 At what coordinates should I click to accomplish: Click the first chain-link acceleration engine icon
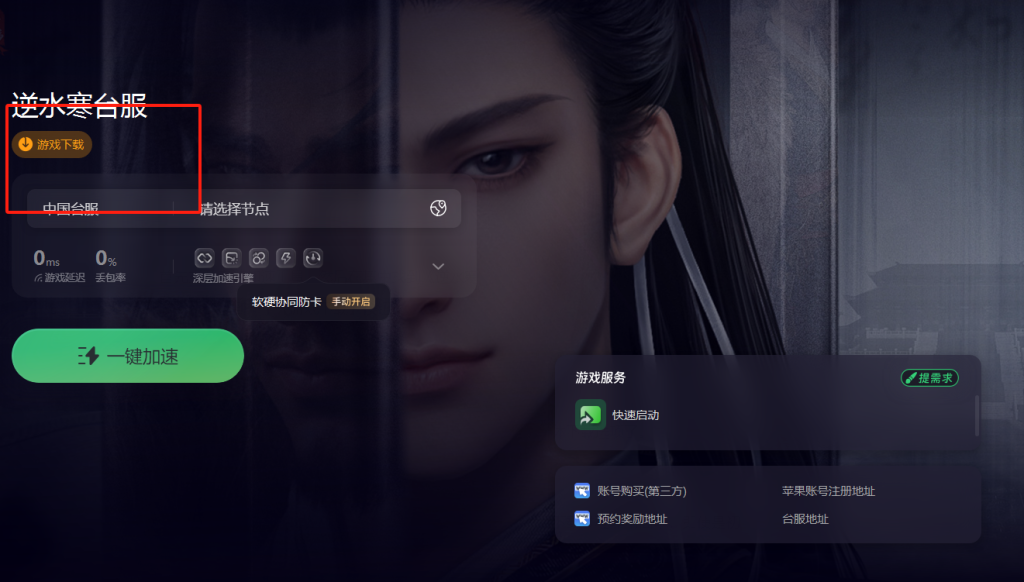[204, 258]
